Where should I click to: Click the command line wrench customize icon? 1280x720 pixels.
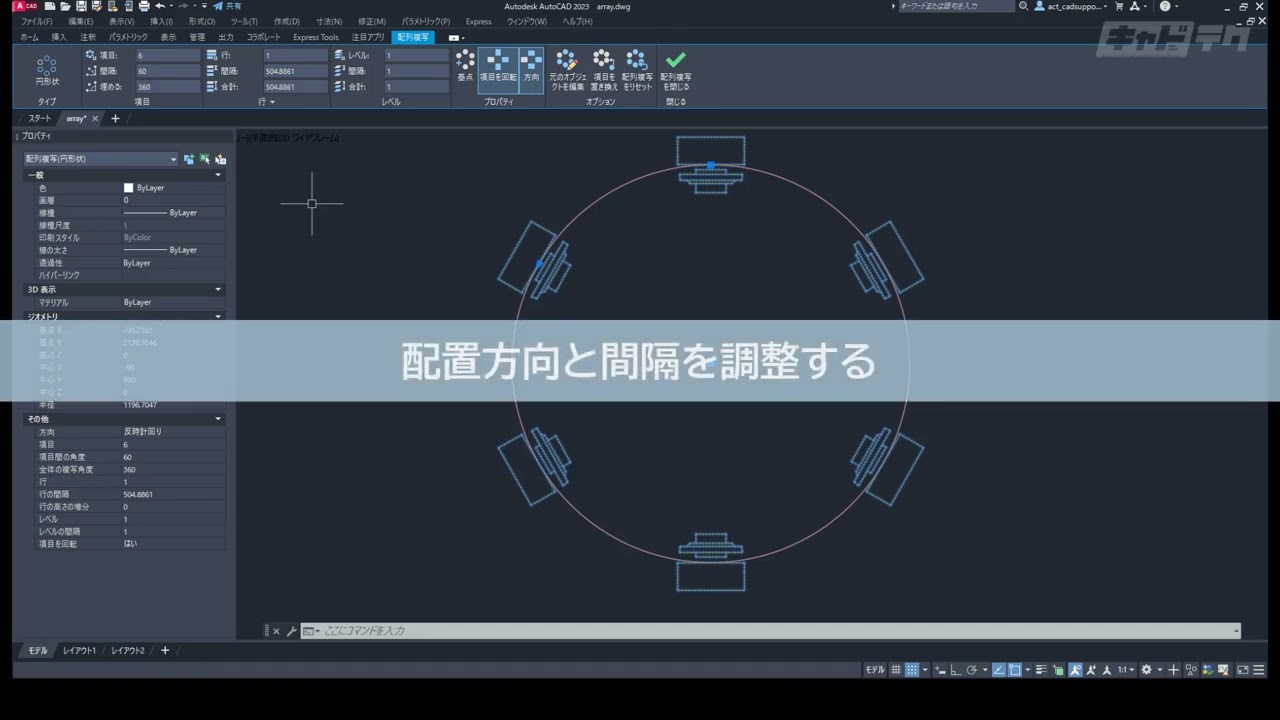[292, 631]
